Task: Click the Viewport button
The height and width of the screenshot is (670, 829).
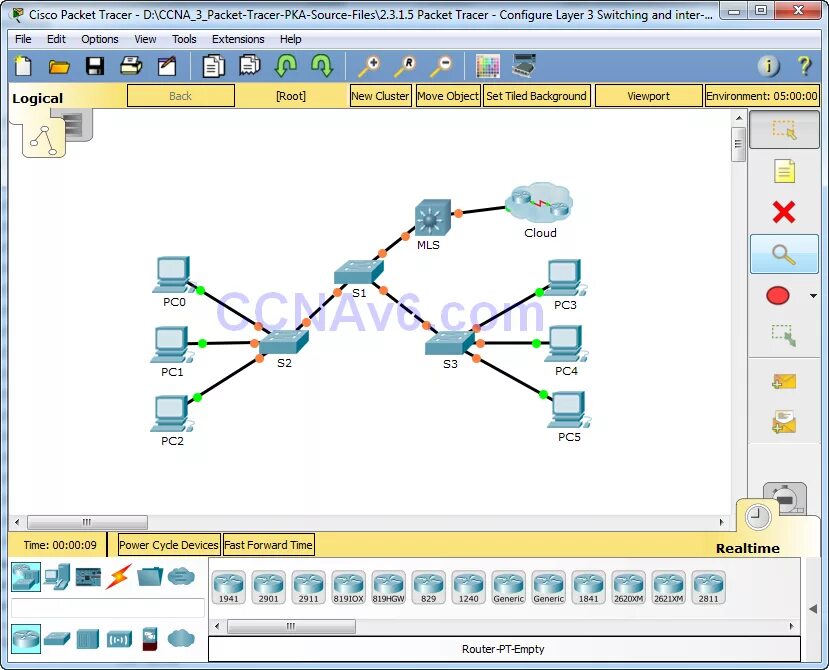Action: 648,96
